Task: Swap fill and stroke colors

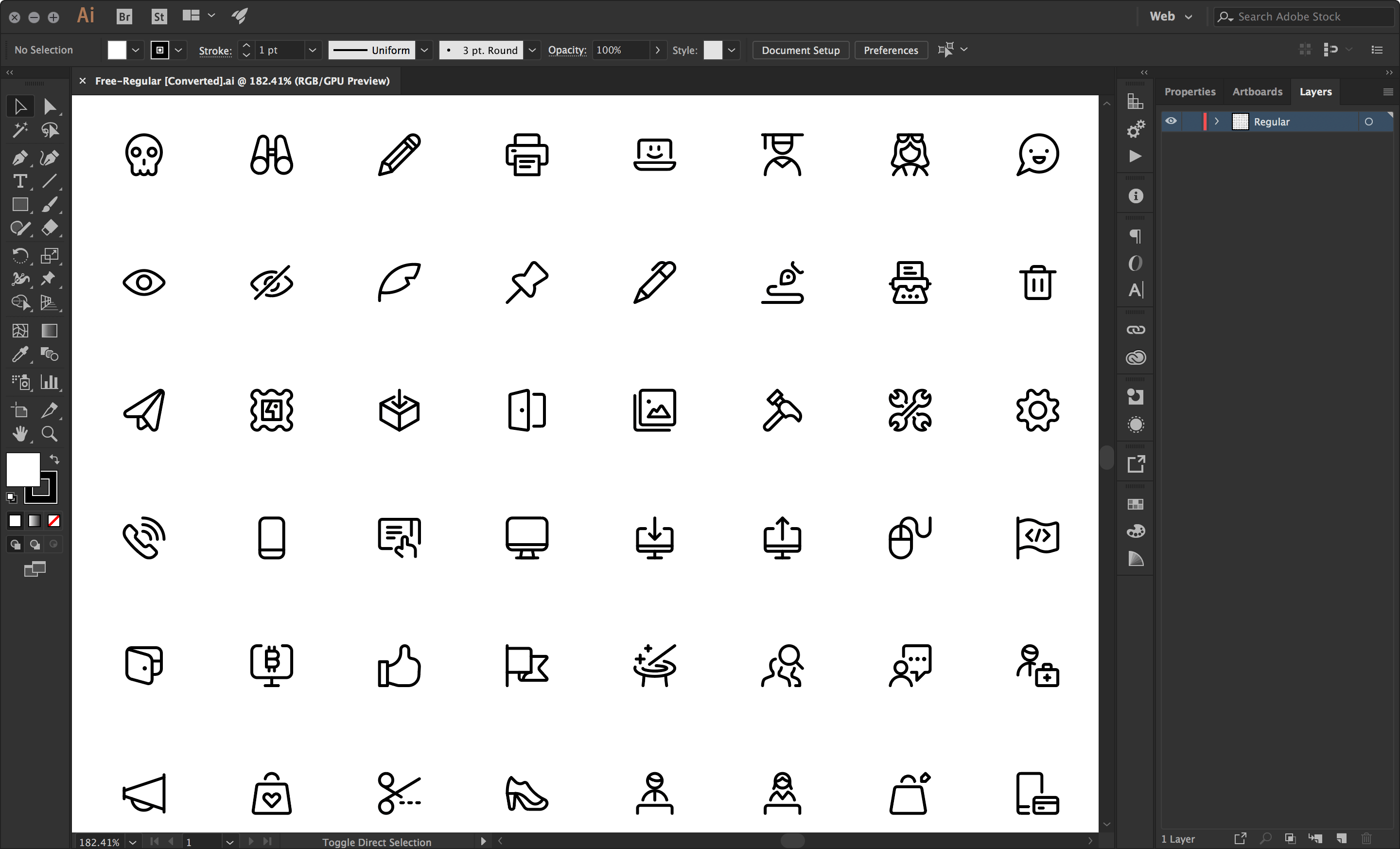Action: pos(54,459)
